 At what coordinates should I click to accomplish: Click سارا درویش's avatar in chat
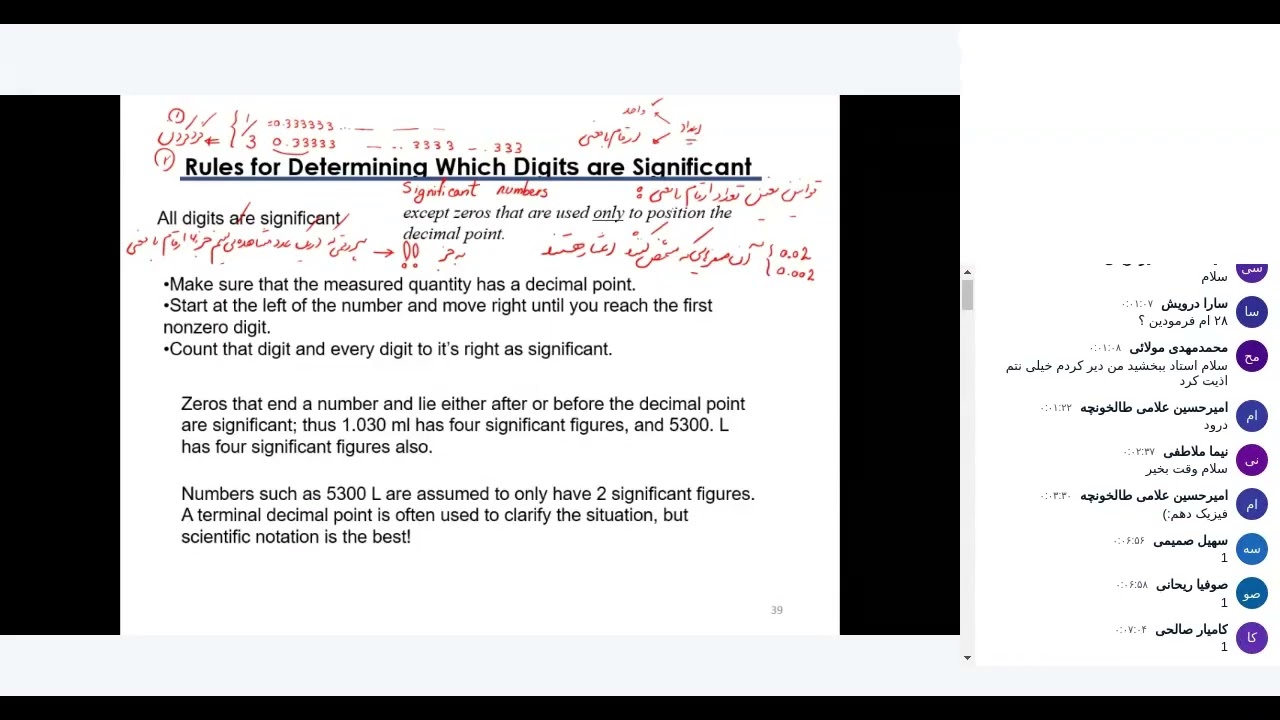pyautogui.click(x=1252, y=312)
